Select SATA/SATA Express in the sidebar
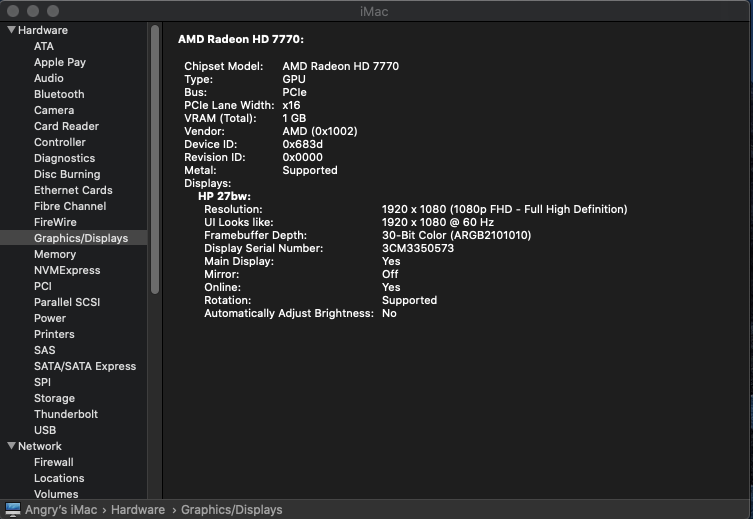Viewport: 753px width, 519px height. (85, 366)
